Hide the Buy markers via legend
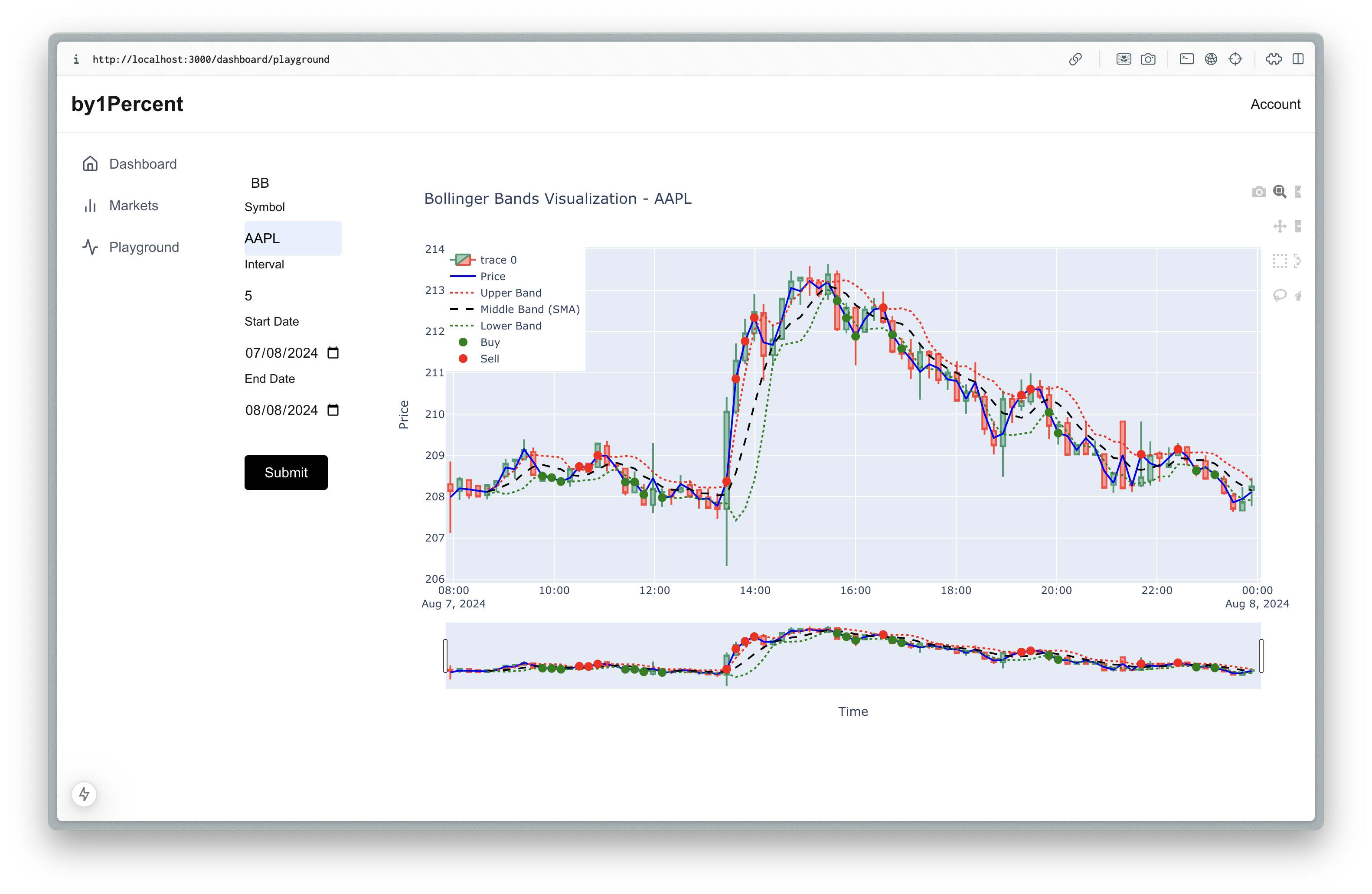The width and height of the screenshot is (1372, 894). (490, 343)
